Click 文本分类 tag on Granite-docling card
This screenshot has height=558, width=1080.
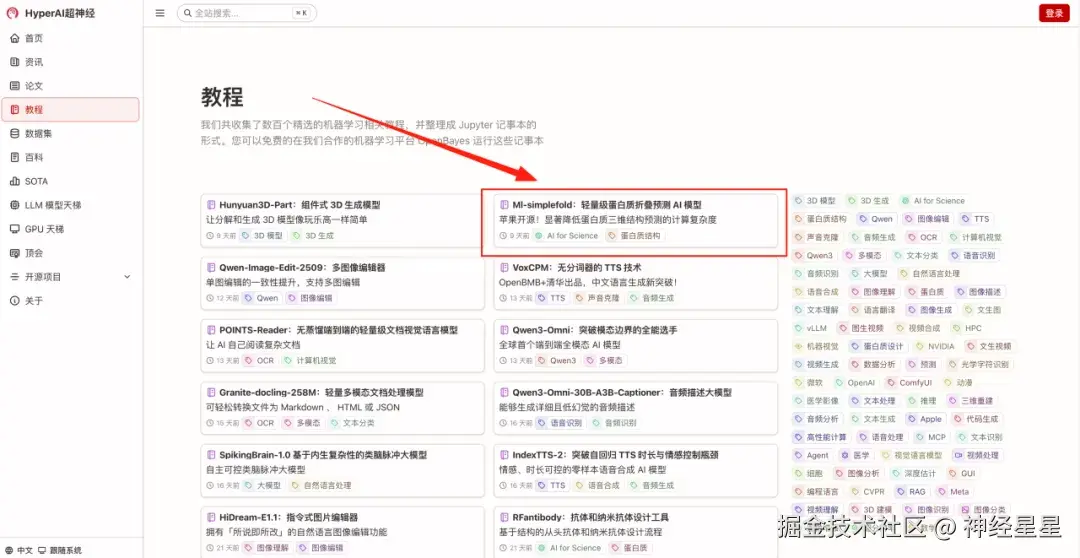pos(353,423)
